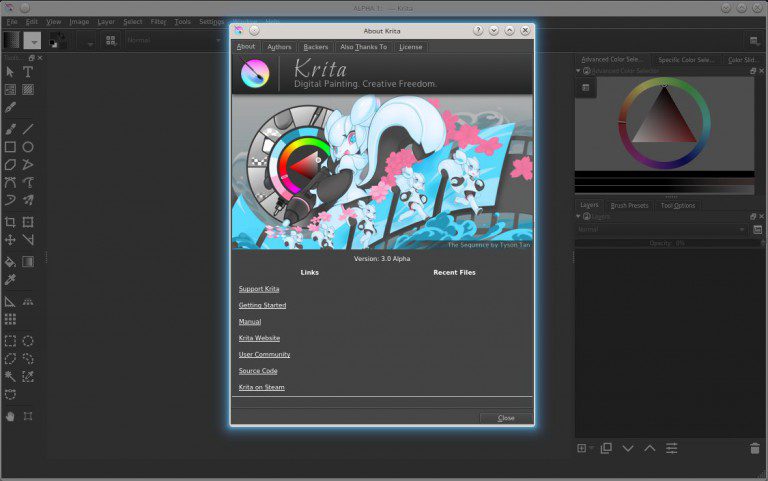Screen dimensions: 768x481
Task: Select the Fill bucket tool
Action: [10, 262]
